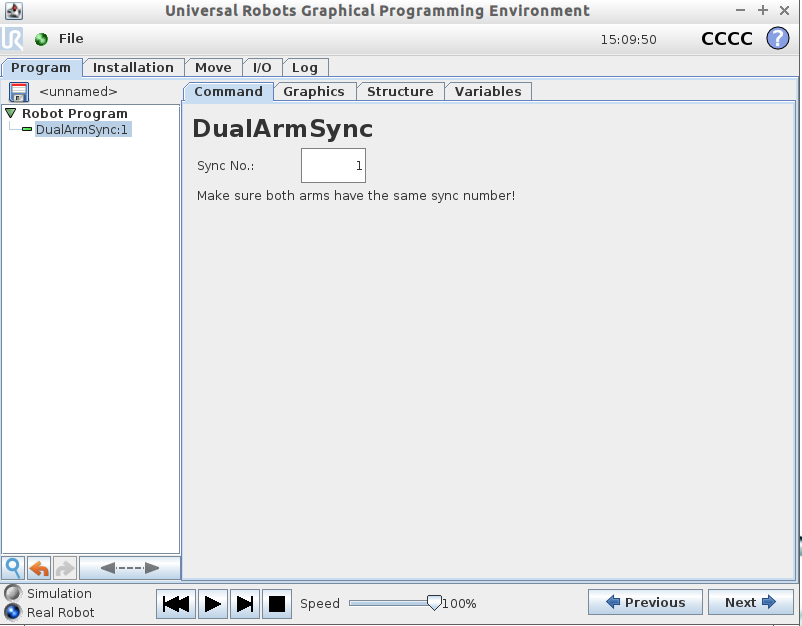Image resolution: width=802 pixels, height=626 pixels.
Task: Undo last action with orange arrow
Action: click(x=39, y=568)
